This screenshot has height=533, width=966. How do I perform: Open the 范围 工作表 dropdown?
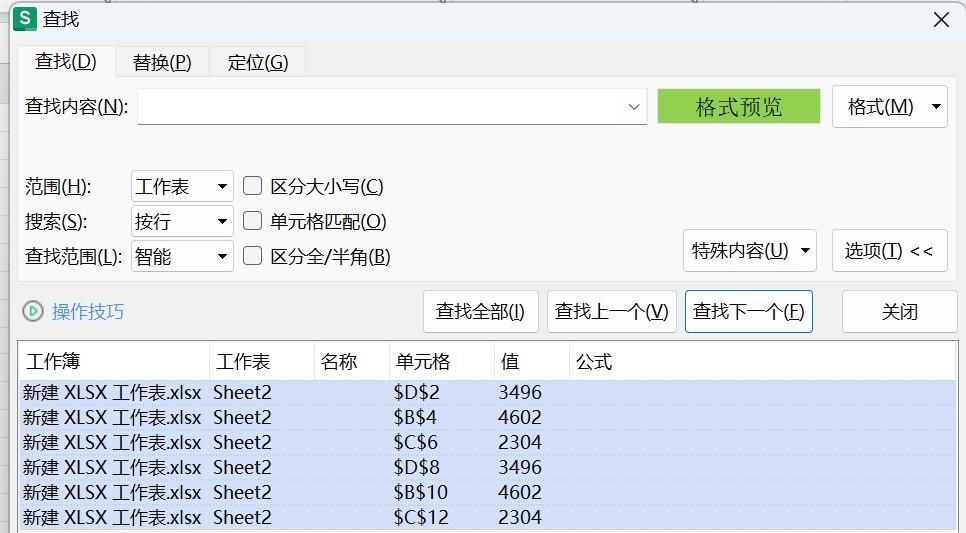182,186
